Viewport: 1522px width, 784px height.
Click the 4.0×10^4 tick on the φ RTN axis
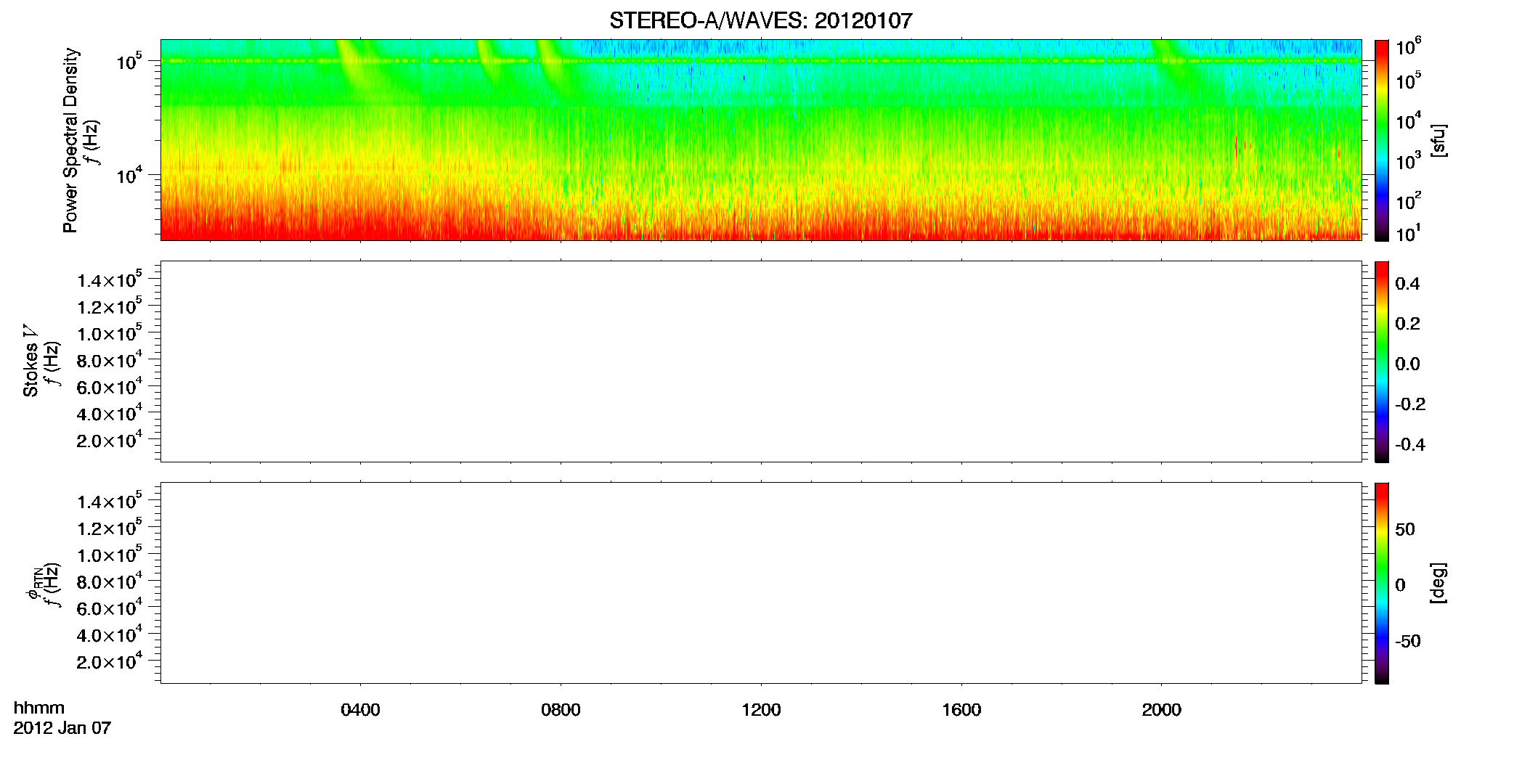coord(110,634)
